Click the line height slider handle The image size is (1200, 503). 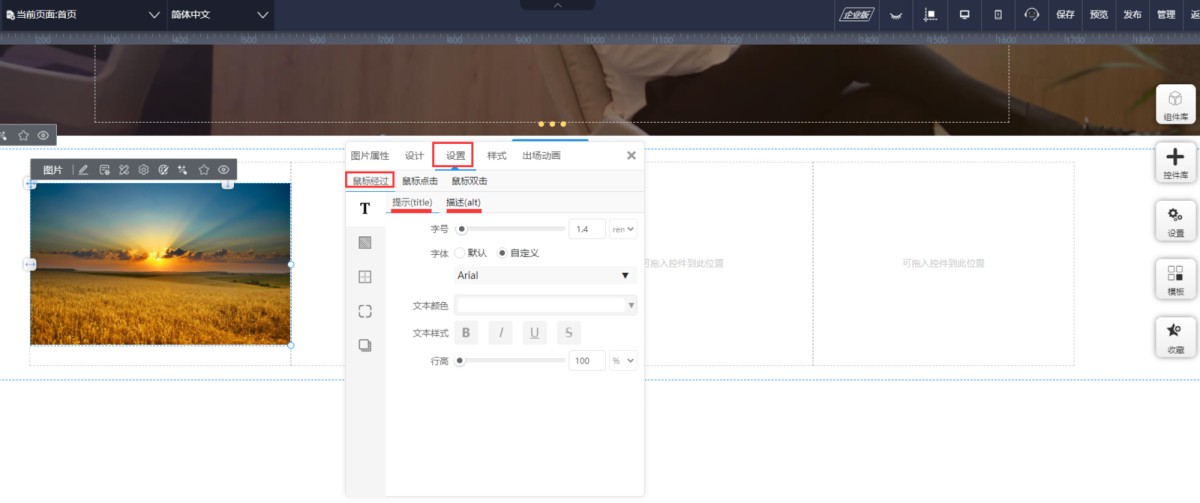[460, 361]
